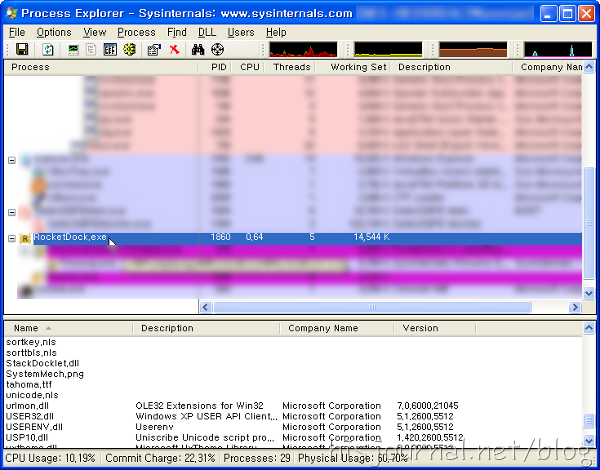Viewport: 600px width, 470px height.
Task: Click the PID value 1860
Action: pos(220,237)
